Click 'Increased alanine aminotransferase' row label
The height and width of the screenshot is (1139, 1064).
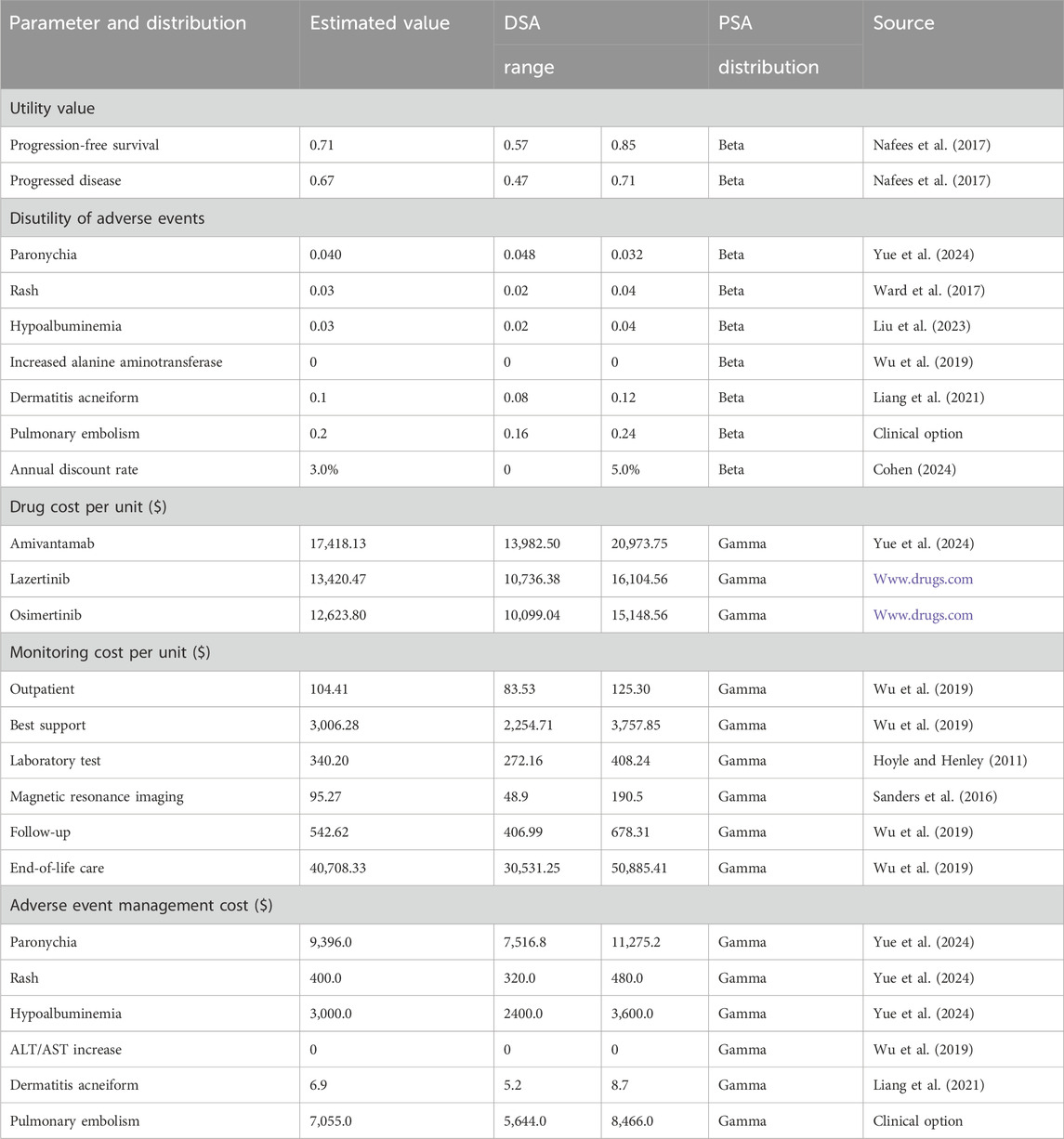click(116, 362)
